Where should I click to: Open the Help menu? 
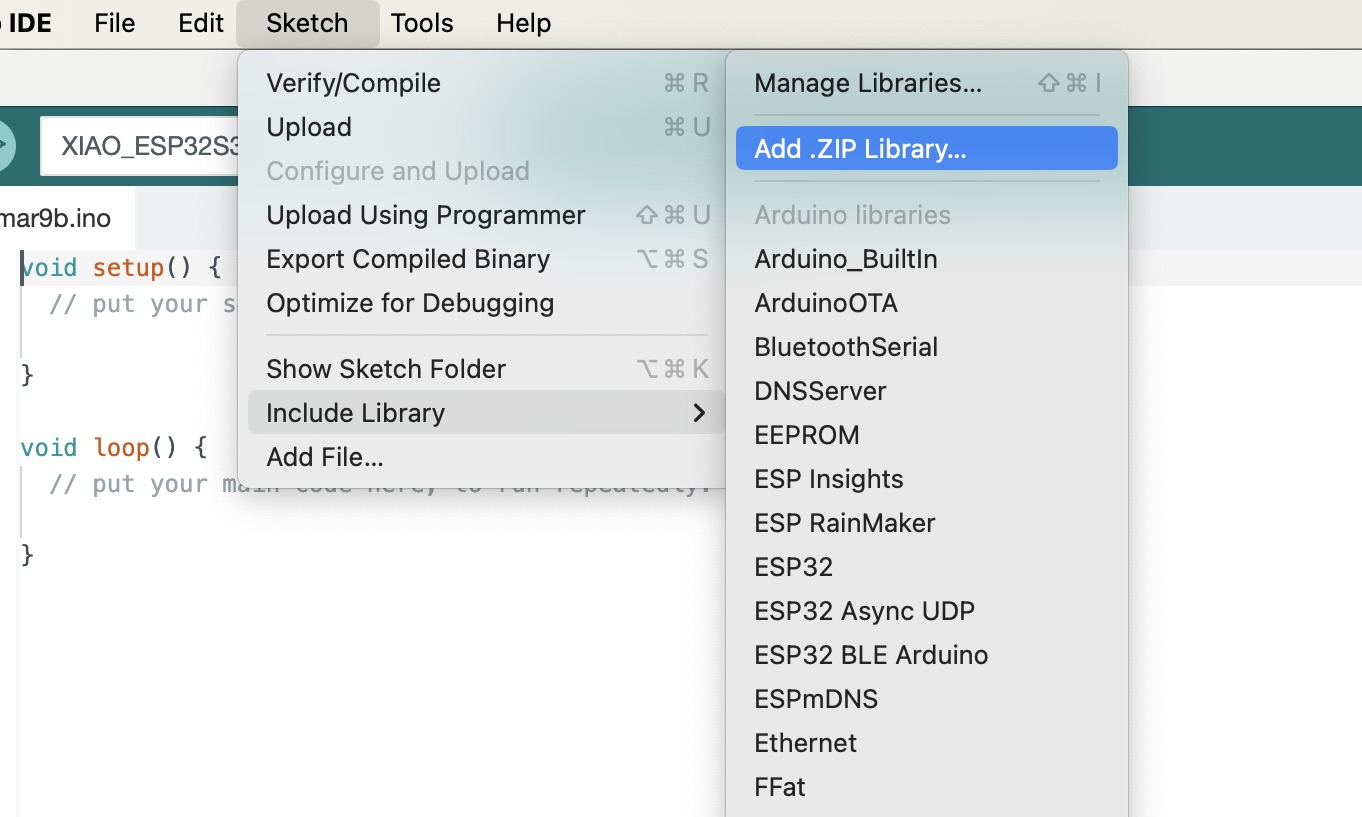pos(524,23)
